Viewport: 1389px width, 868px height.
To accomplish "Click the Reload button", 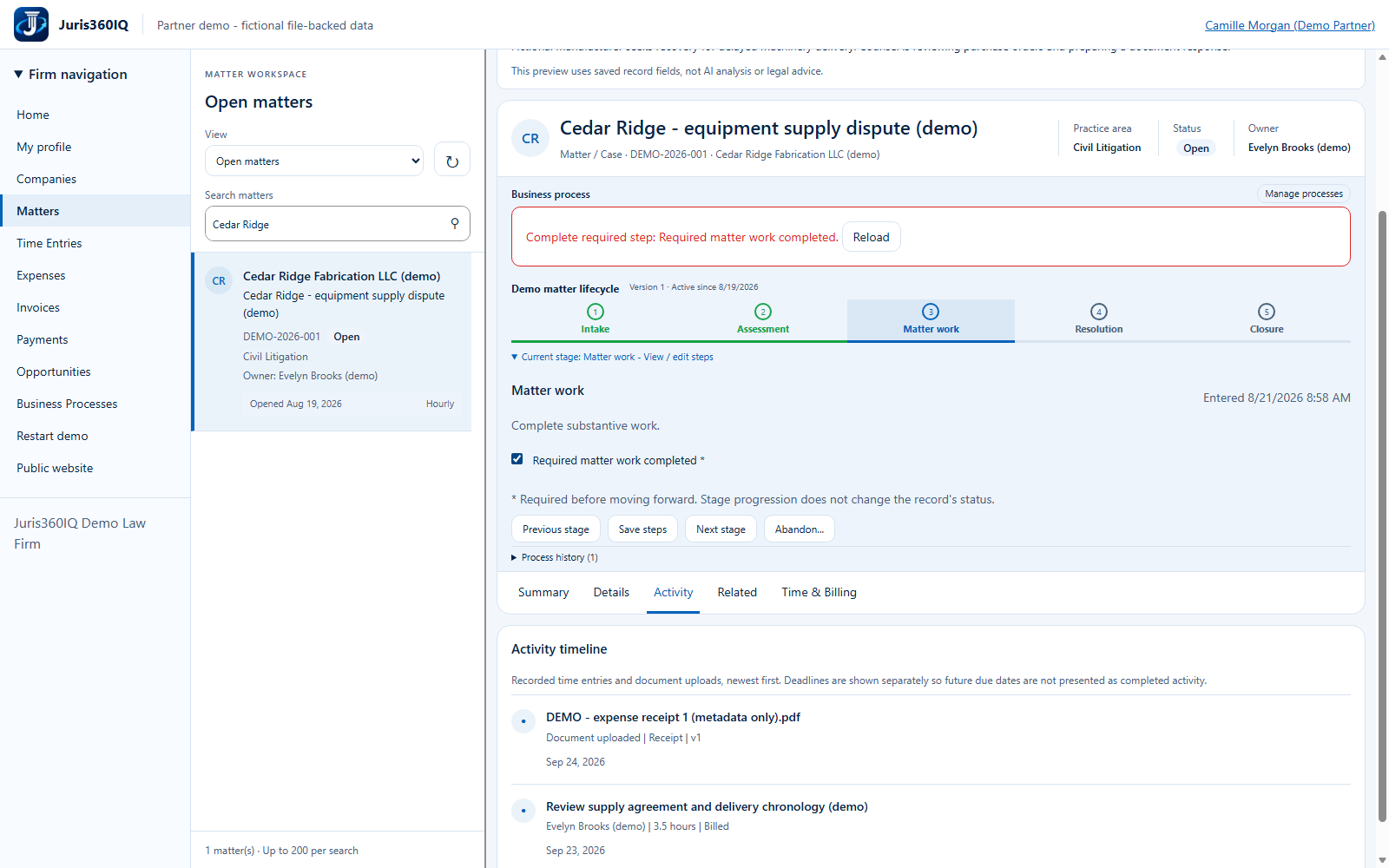I will click(x=872, y=237).
